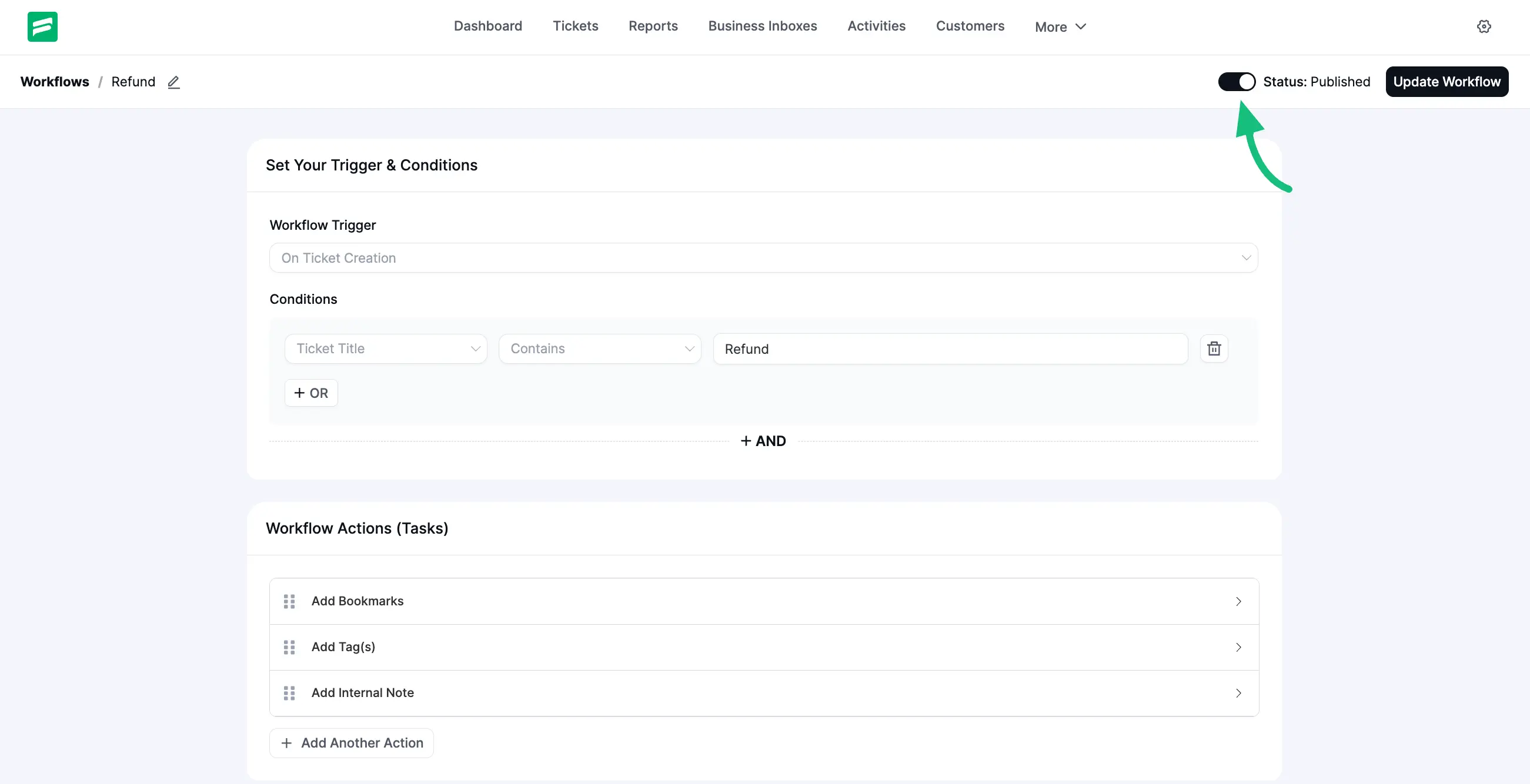Click the app logo in top-left corner
Viewport: 1530px width, 784px height.
click(42, 26)
